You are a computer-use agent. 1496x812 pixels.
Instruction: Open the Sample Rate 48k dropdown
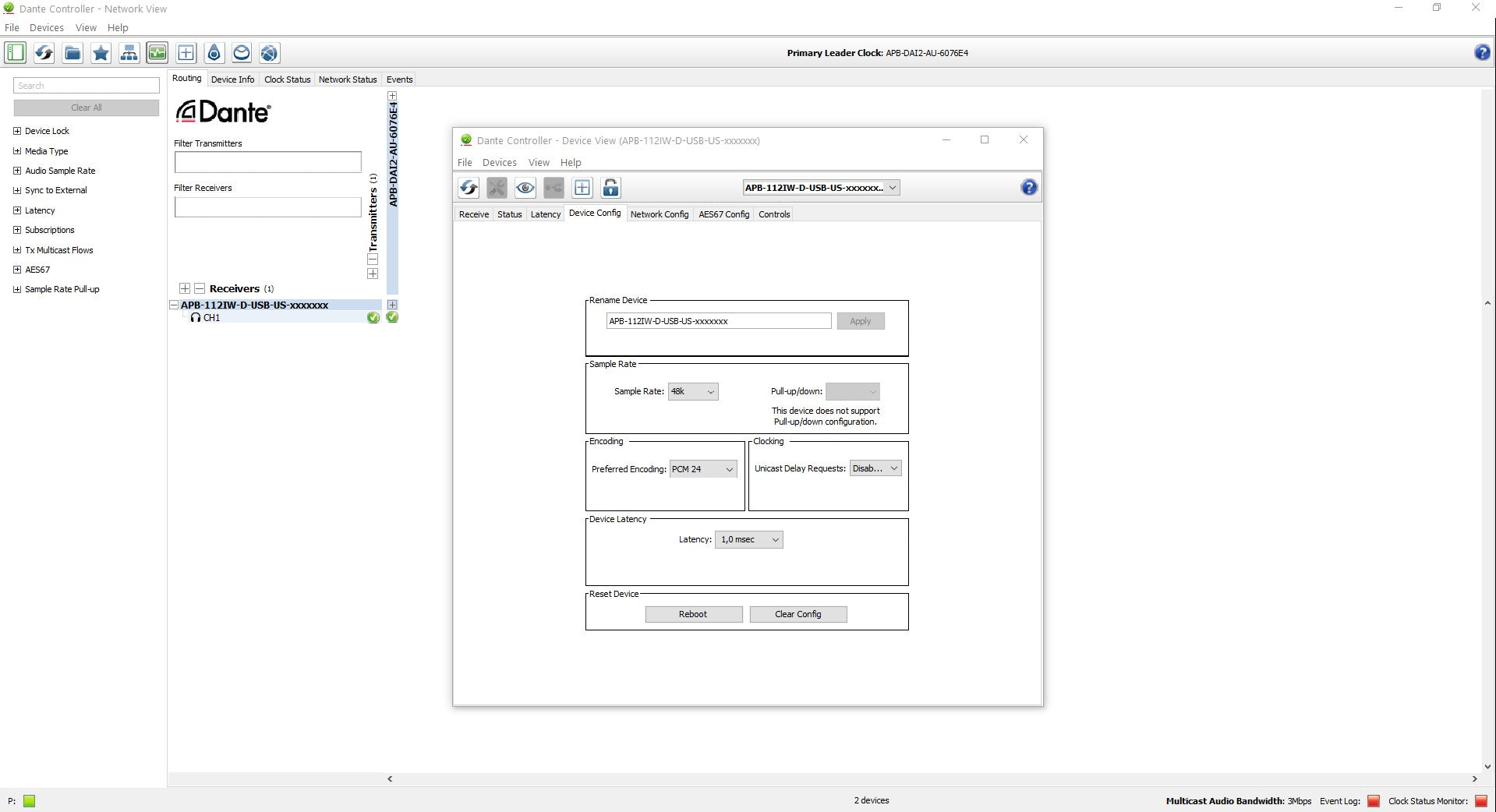[692, 392]
